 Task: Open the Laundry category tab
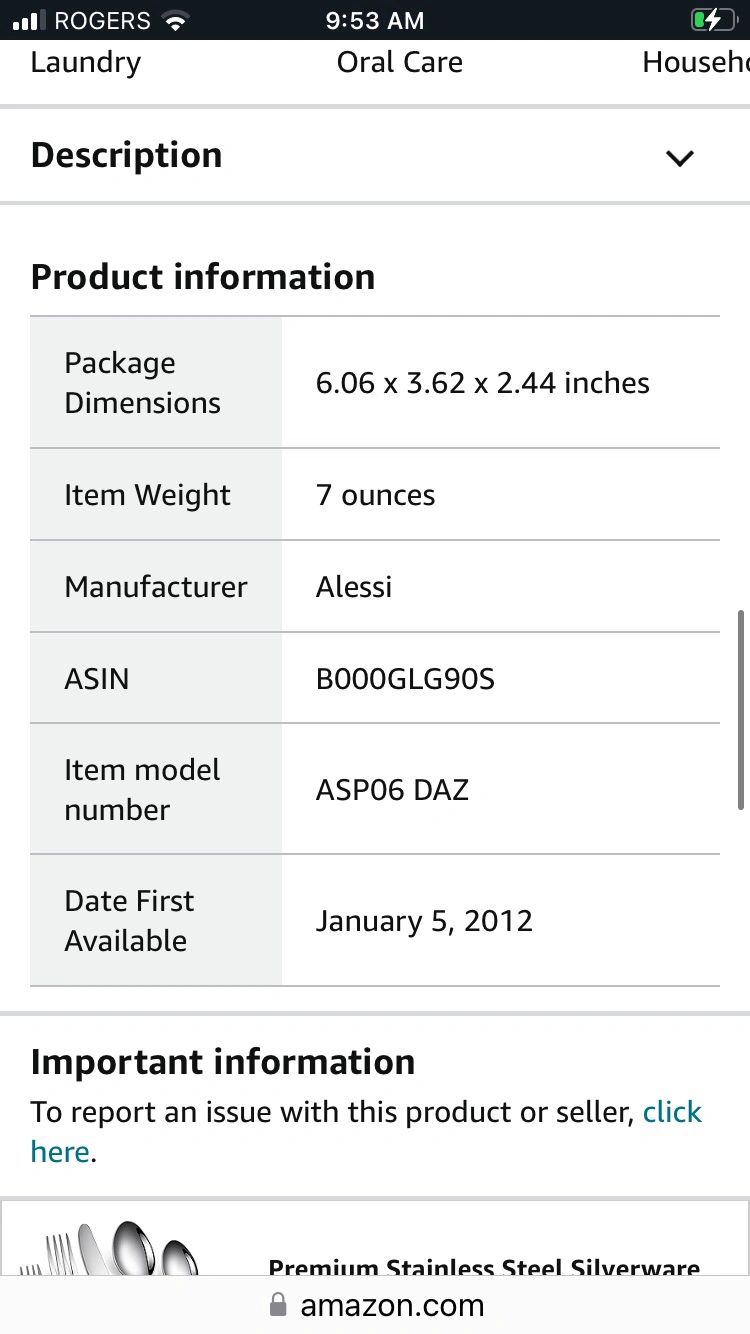coord(86,62)
